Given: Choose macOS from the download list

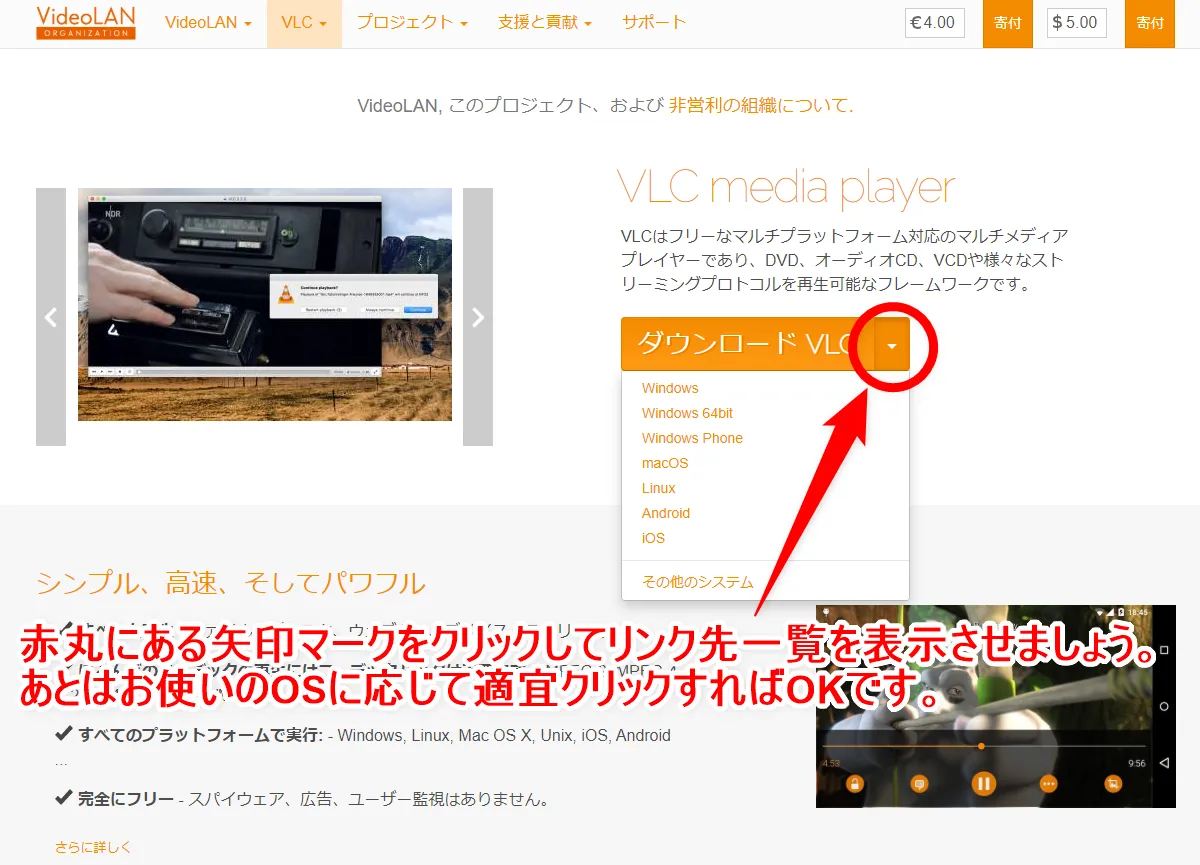Looking at the screenshot, I should [x=665, y=463].
